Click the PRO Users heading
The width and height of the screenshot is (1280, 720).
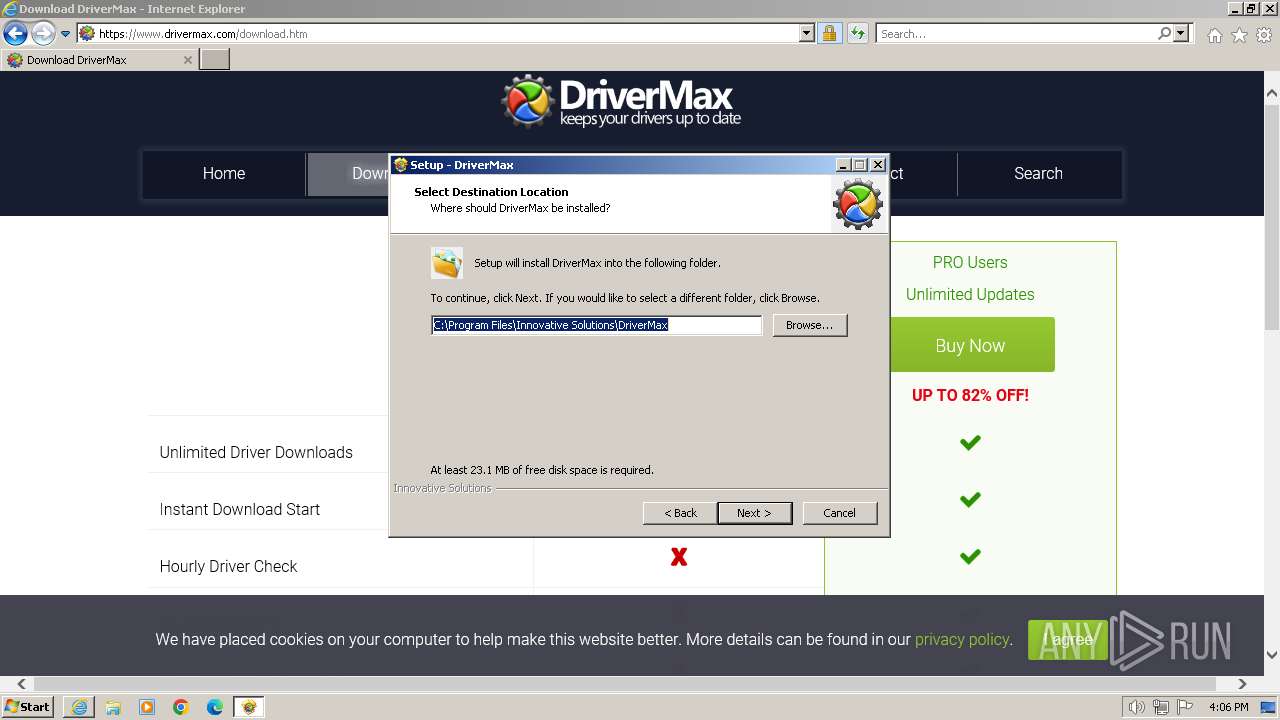point(970,262)
